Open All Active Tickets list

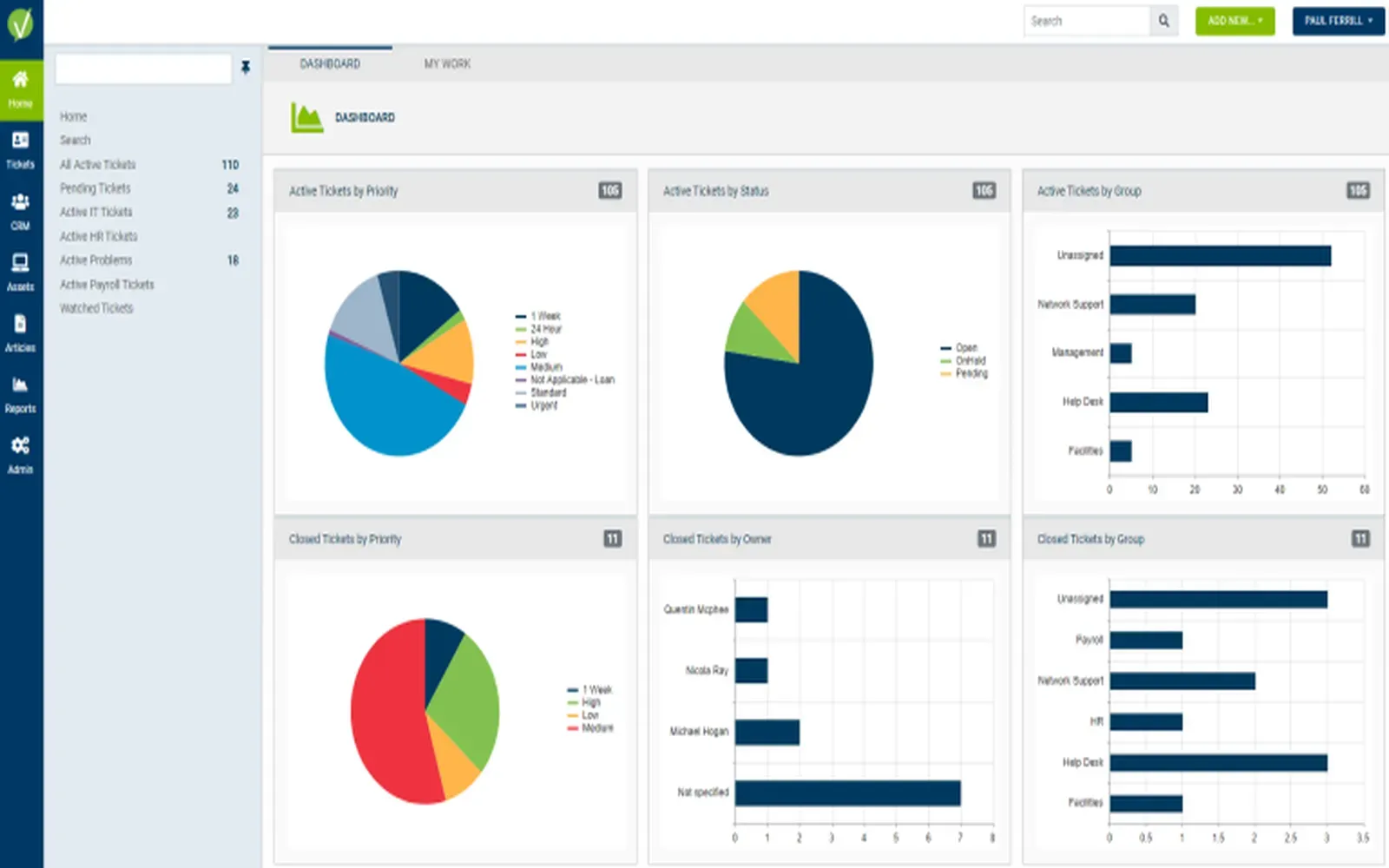tap(97, 164)
